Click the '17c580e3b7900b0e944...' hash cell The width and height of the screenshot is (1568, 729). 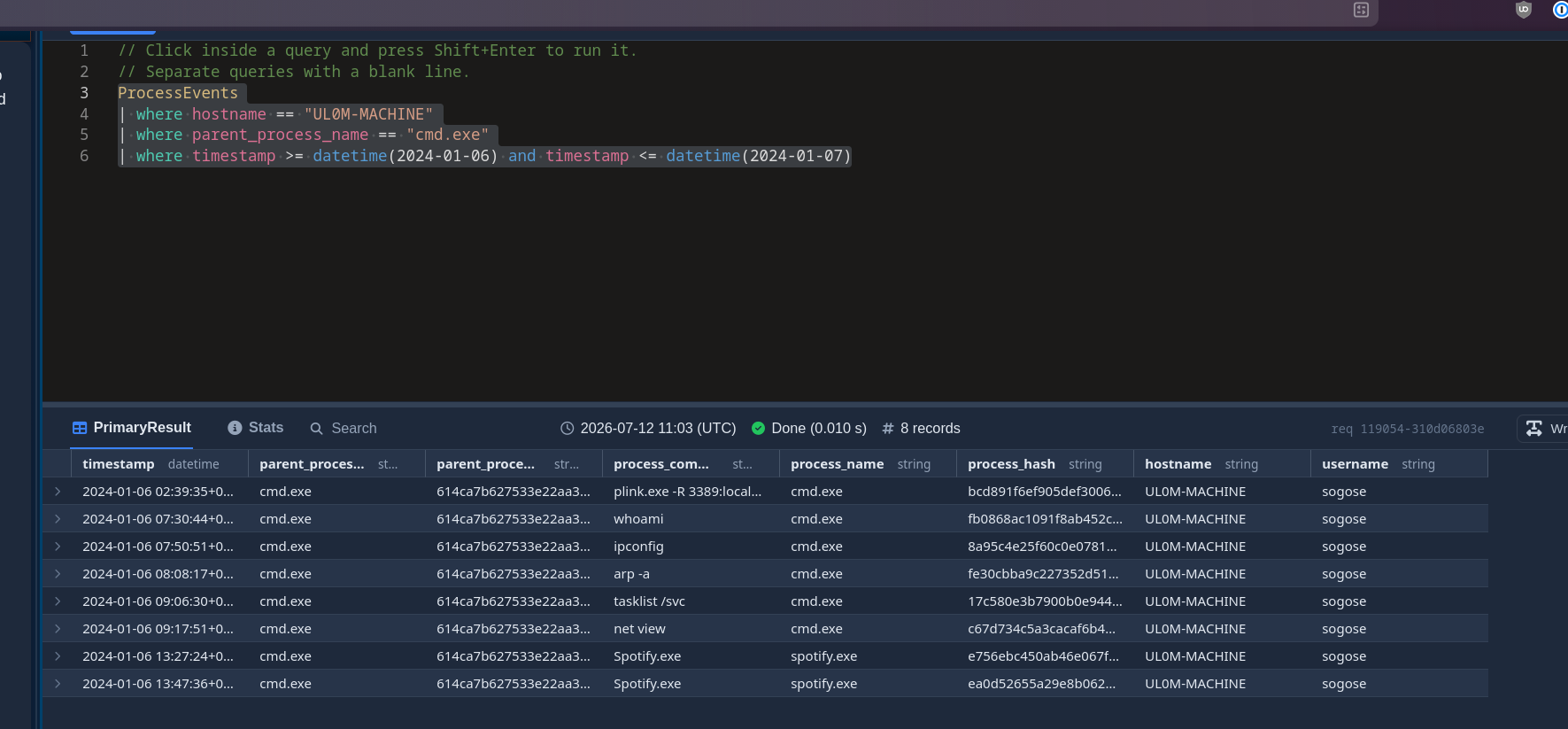coord(1045,601)
